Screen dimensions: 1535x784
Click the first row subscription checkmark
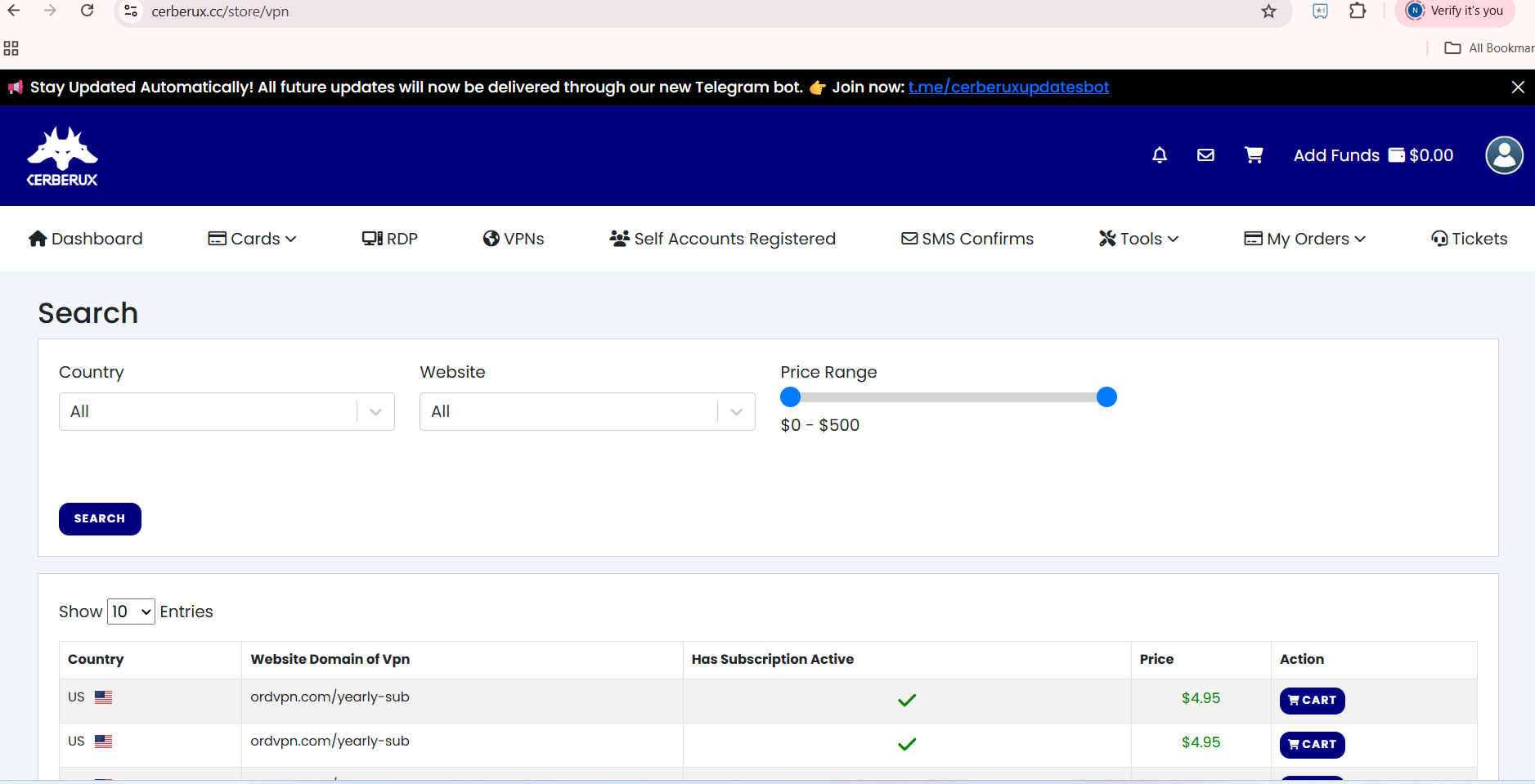(907, 700)
